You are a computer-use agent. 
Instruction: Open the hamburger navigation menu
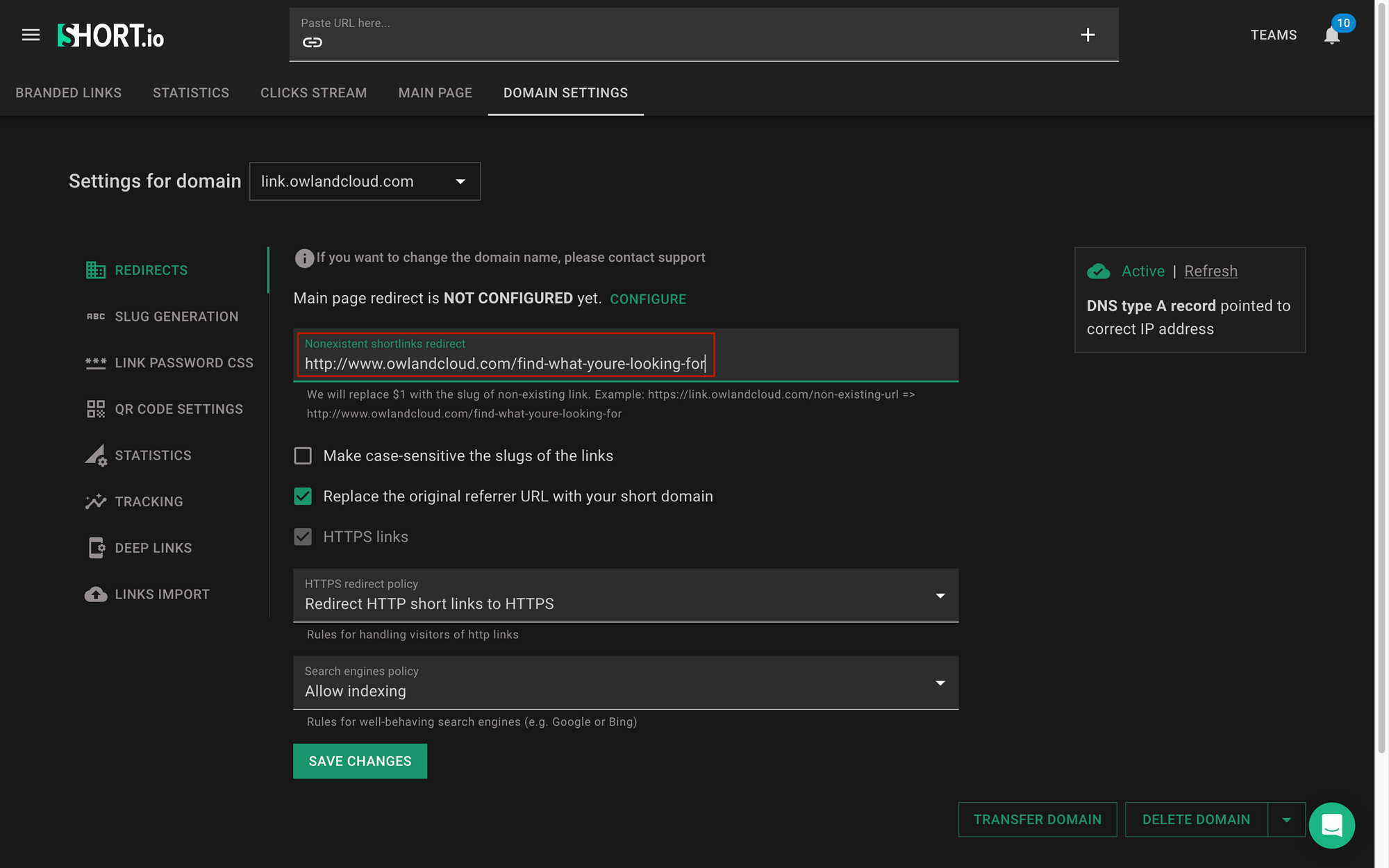coord(31,35)
